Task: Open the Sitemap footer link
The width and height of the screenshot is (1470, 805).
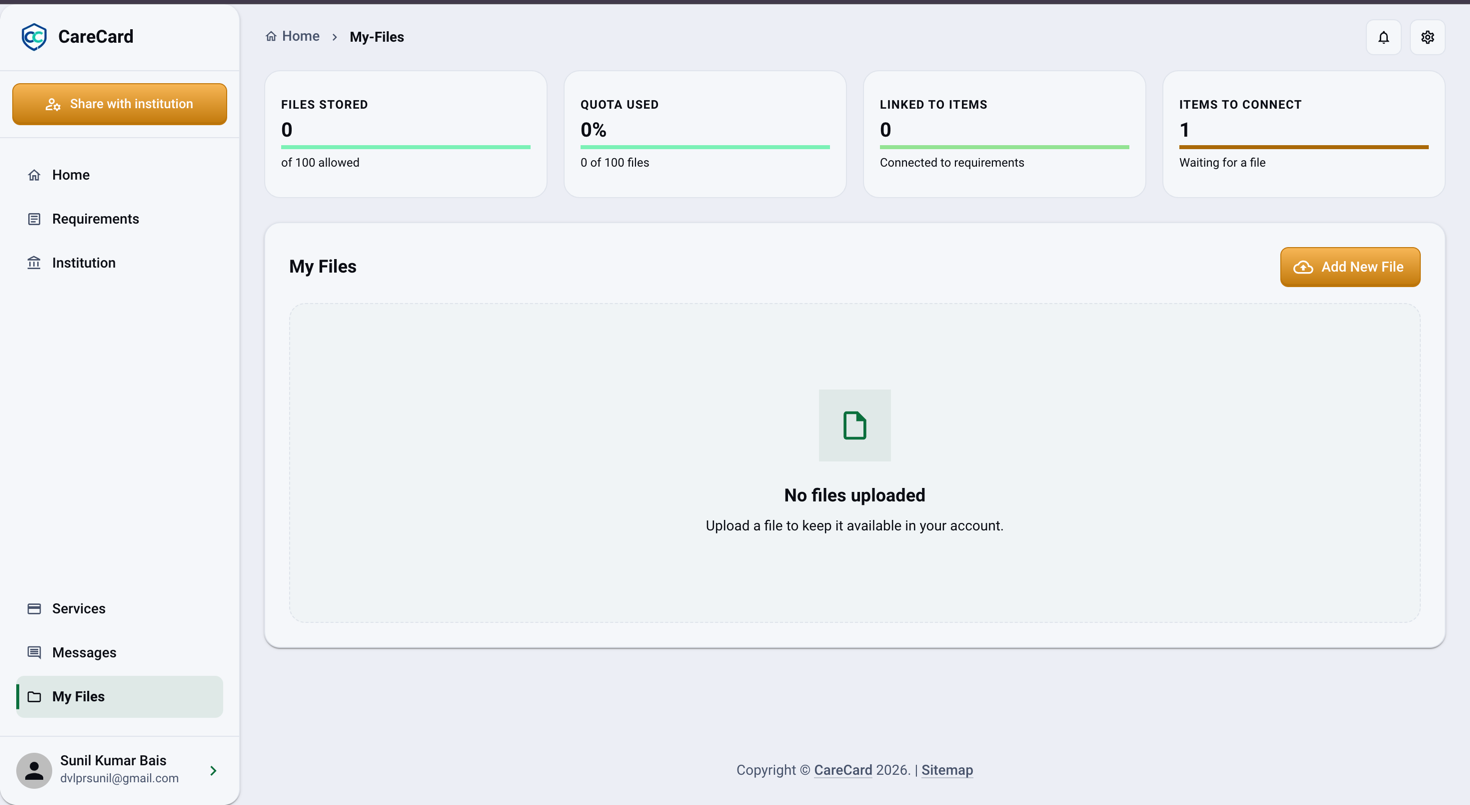Action: coord(947,770)
